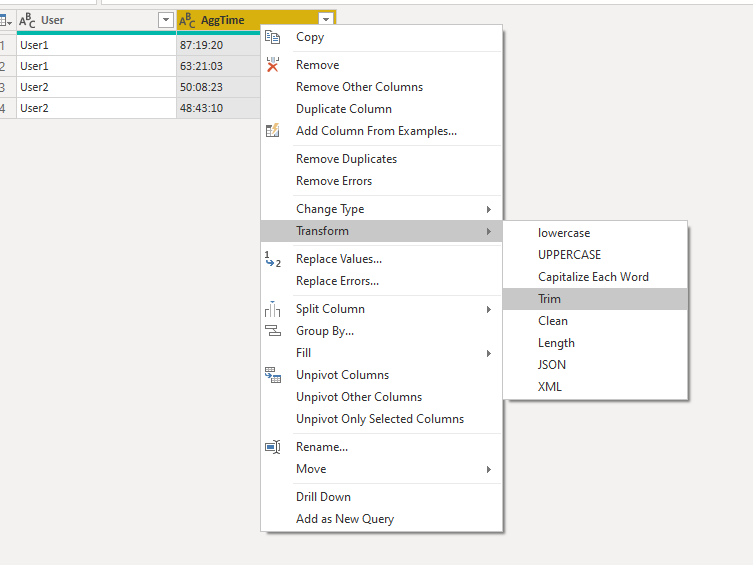The width and height of the screenshot is (753, 565).
Task: Expand the Fill submenu arrow
Action: pyautogui.click(x=488, y=354)
